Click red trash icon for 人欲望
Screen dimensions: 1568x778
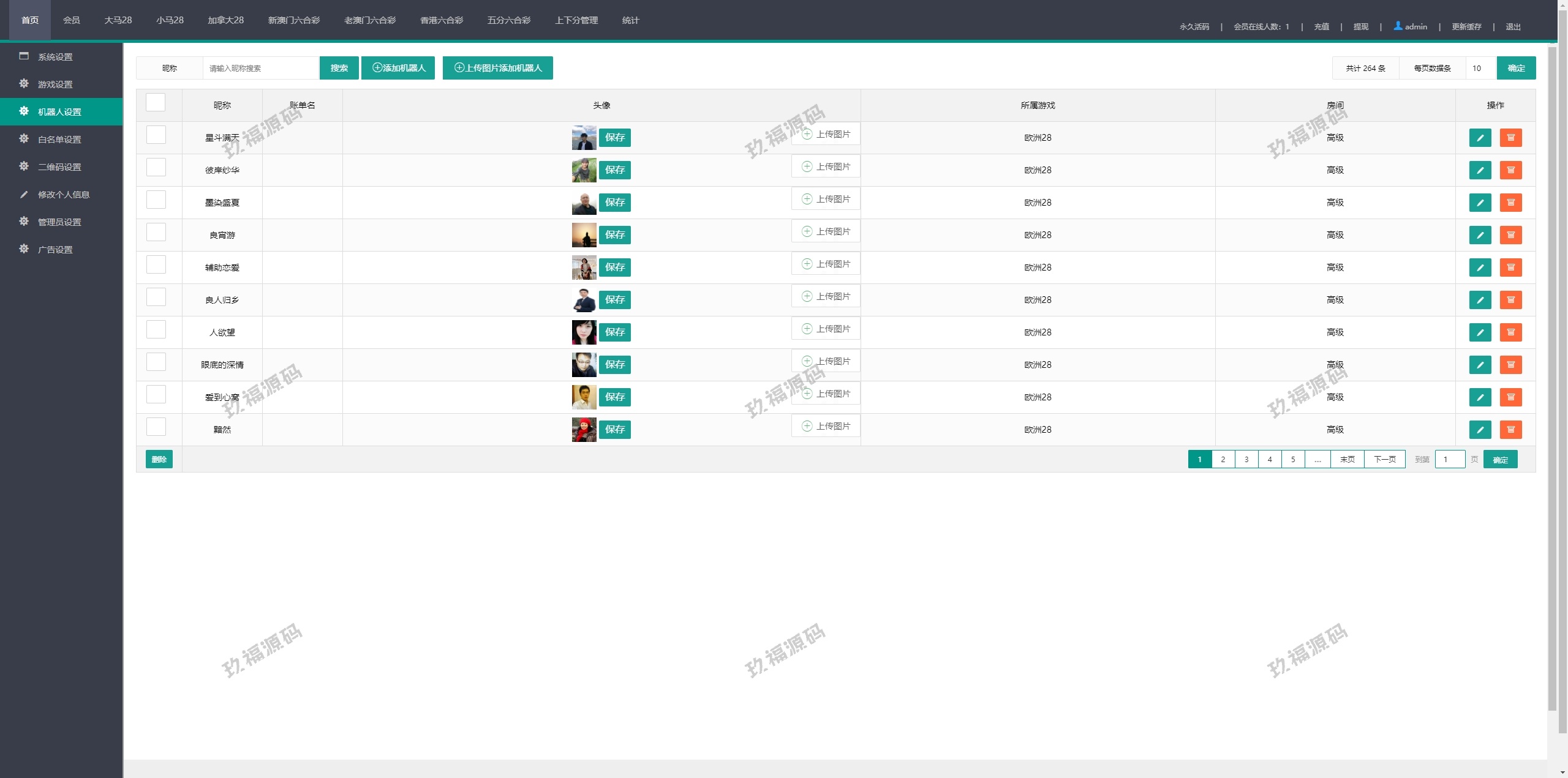click(1510, 332)
